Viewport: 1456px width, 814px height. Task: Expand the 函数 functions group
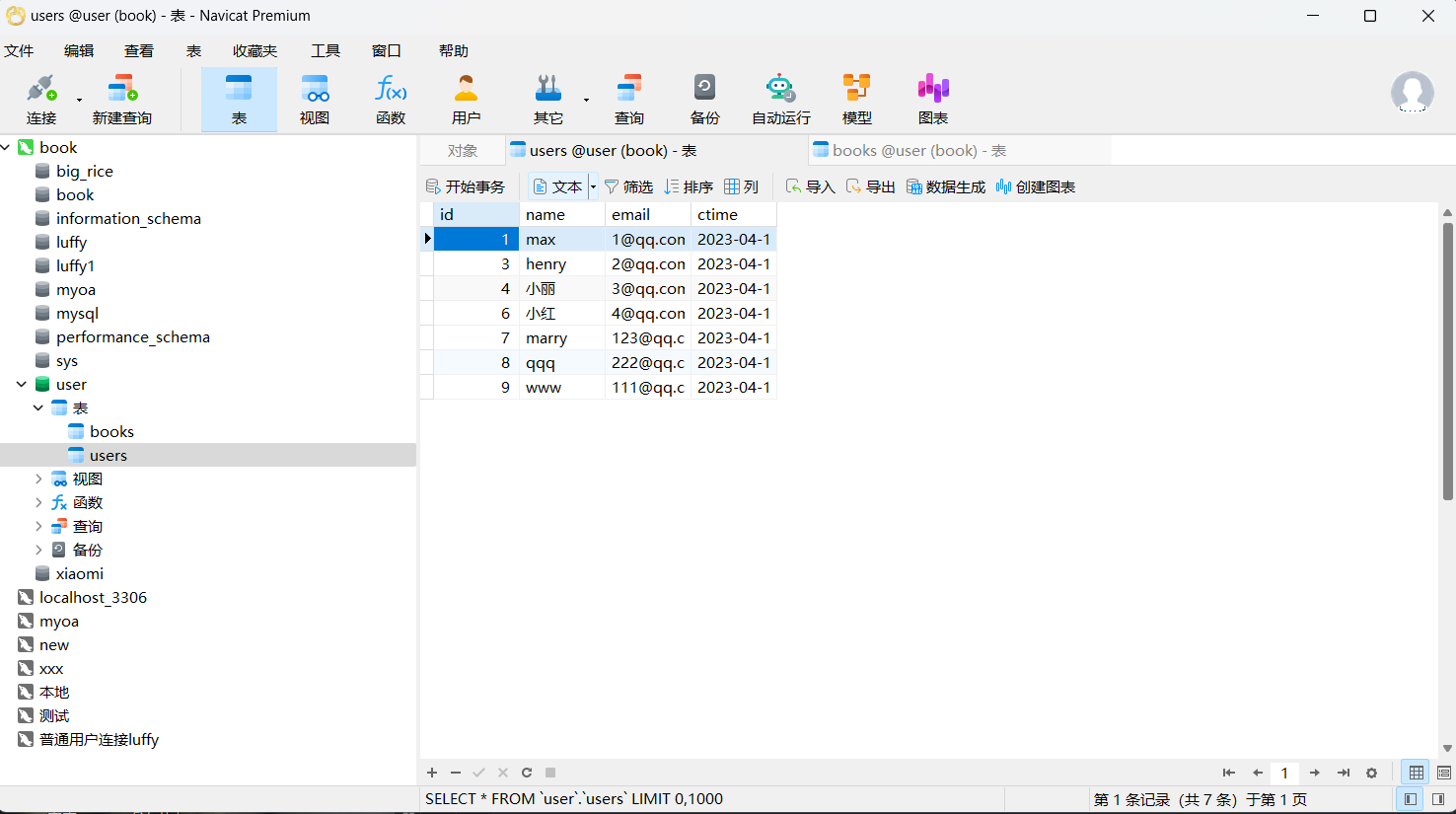click(38, 502)
